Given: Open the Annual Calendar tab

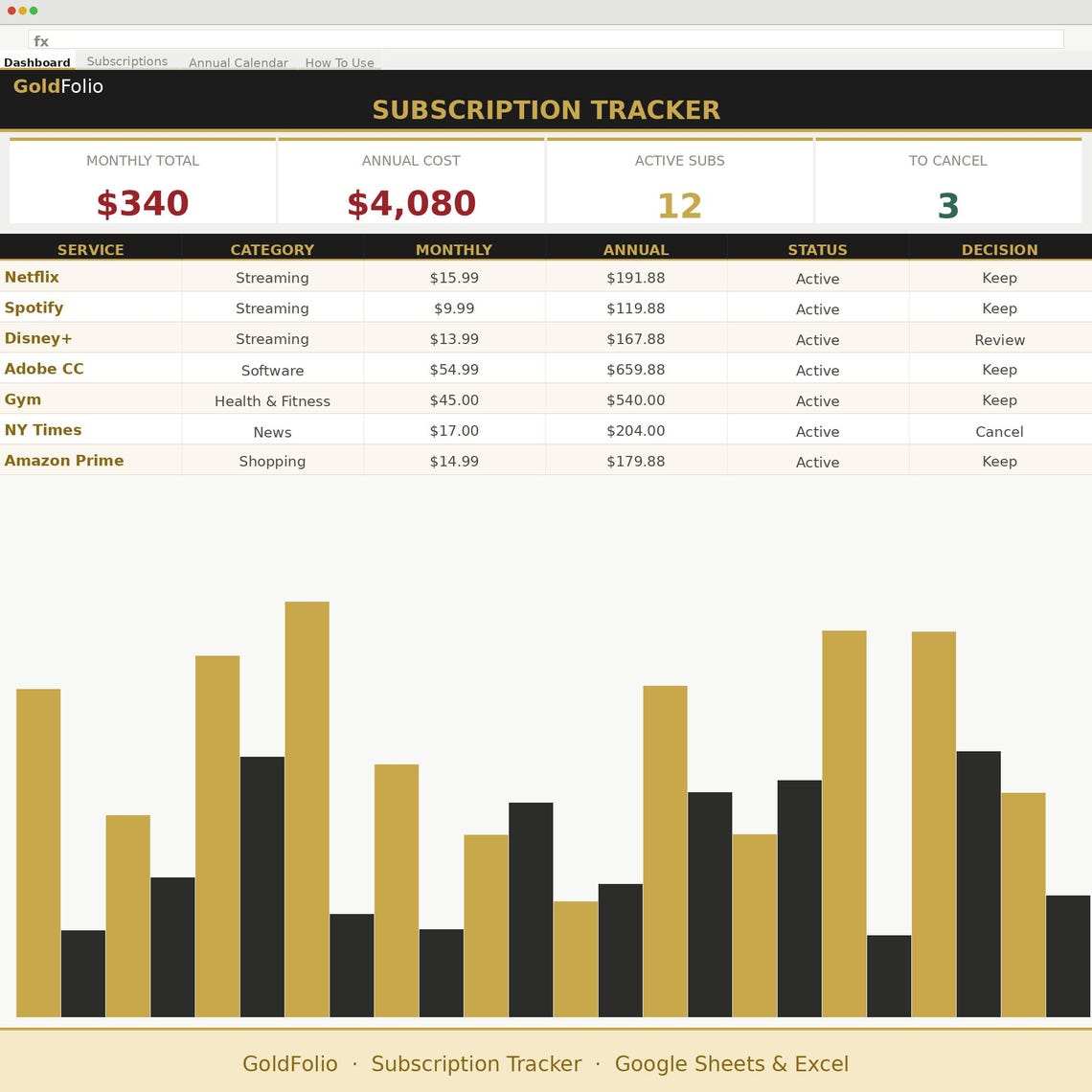Looking at the screenshot, I should [x=239, y=62].
